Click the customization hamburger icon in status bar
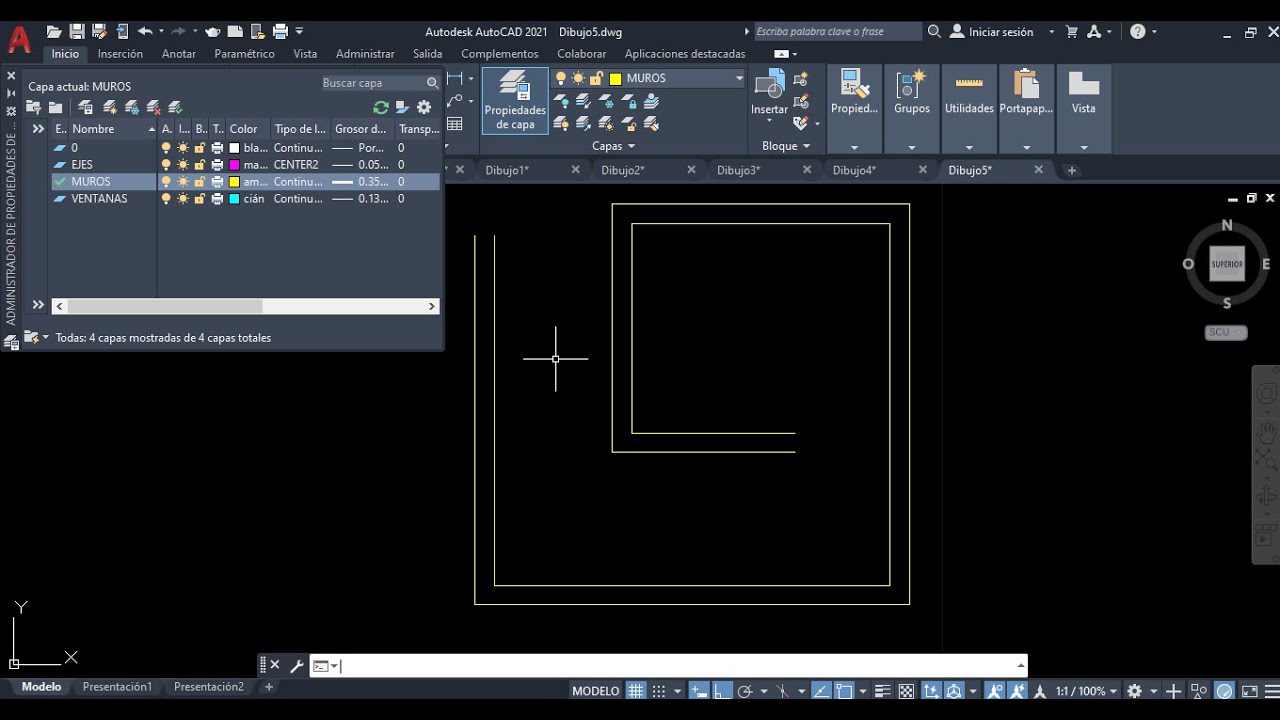The image size is (1280, 720). tap(1272, 691)
